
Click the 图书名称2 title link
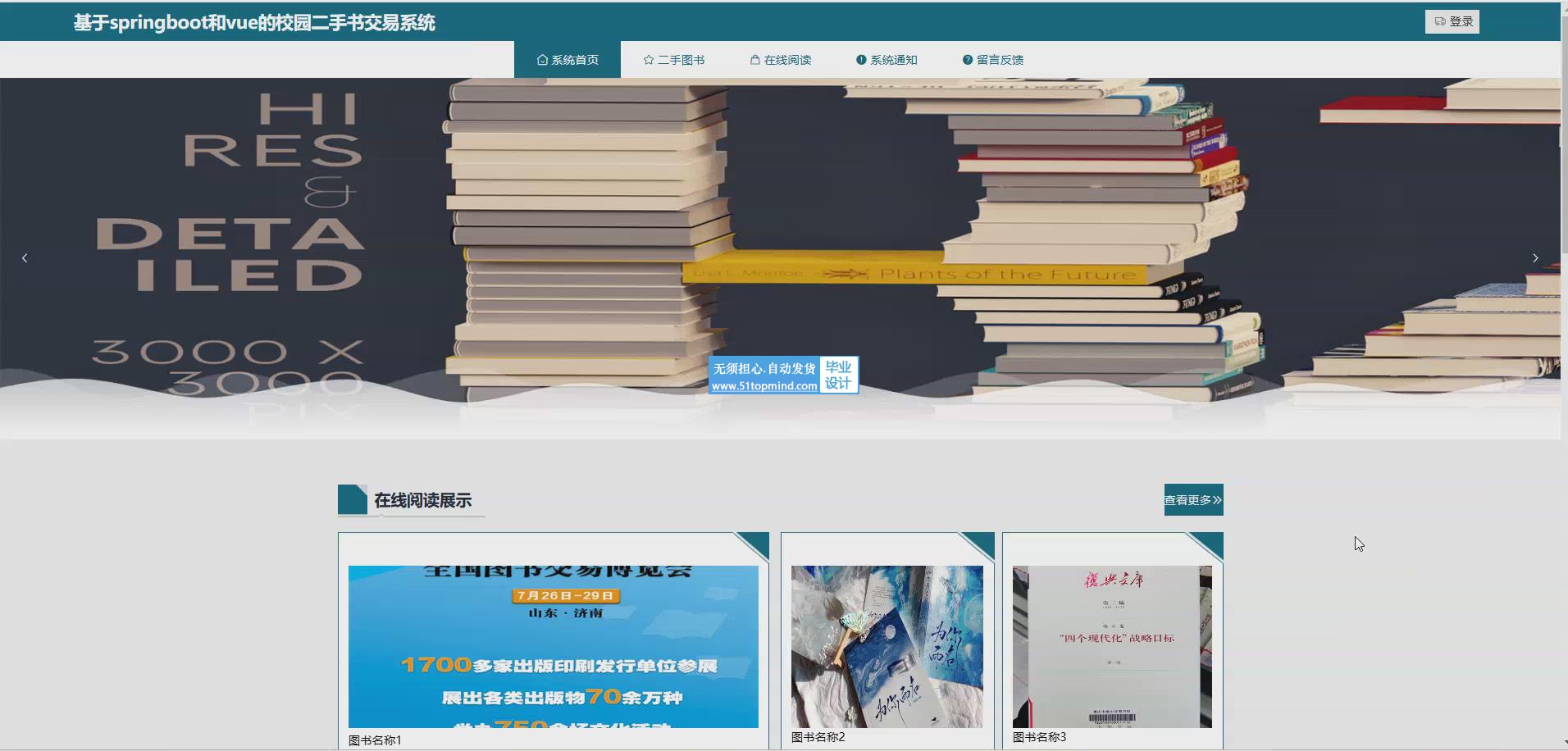(x=818, y=737)
